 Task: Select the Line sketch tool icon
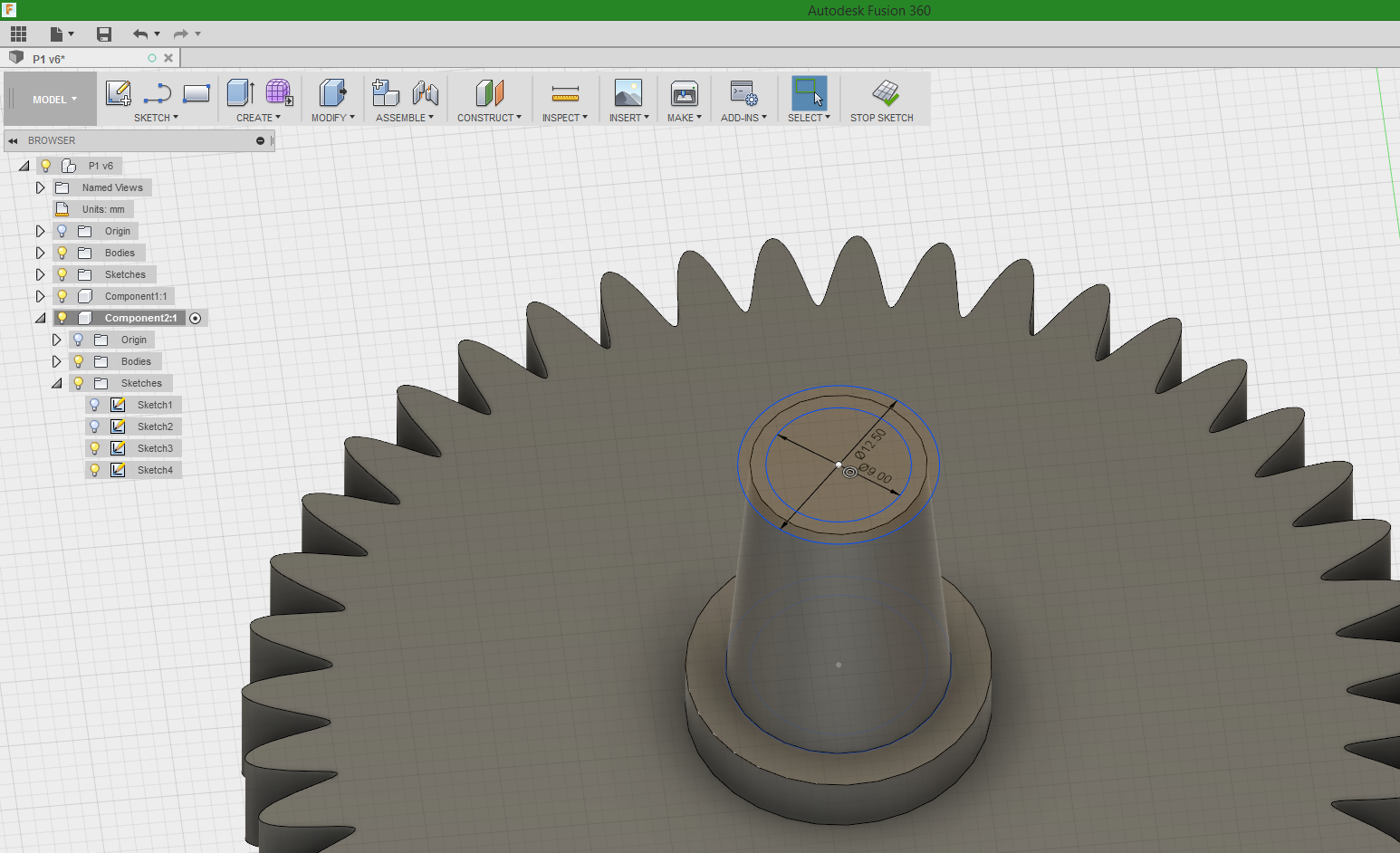pyautogui.click(x=158, y=92)
